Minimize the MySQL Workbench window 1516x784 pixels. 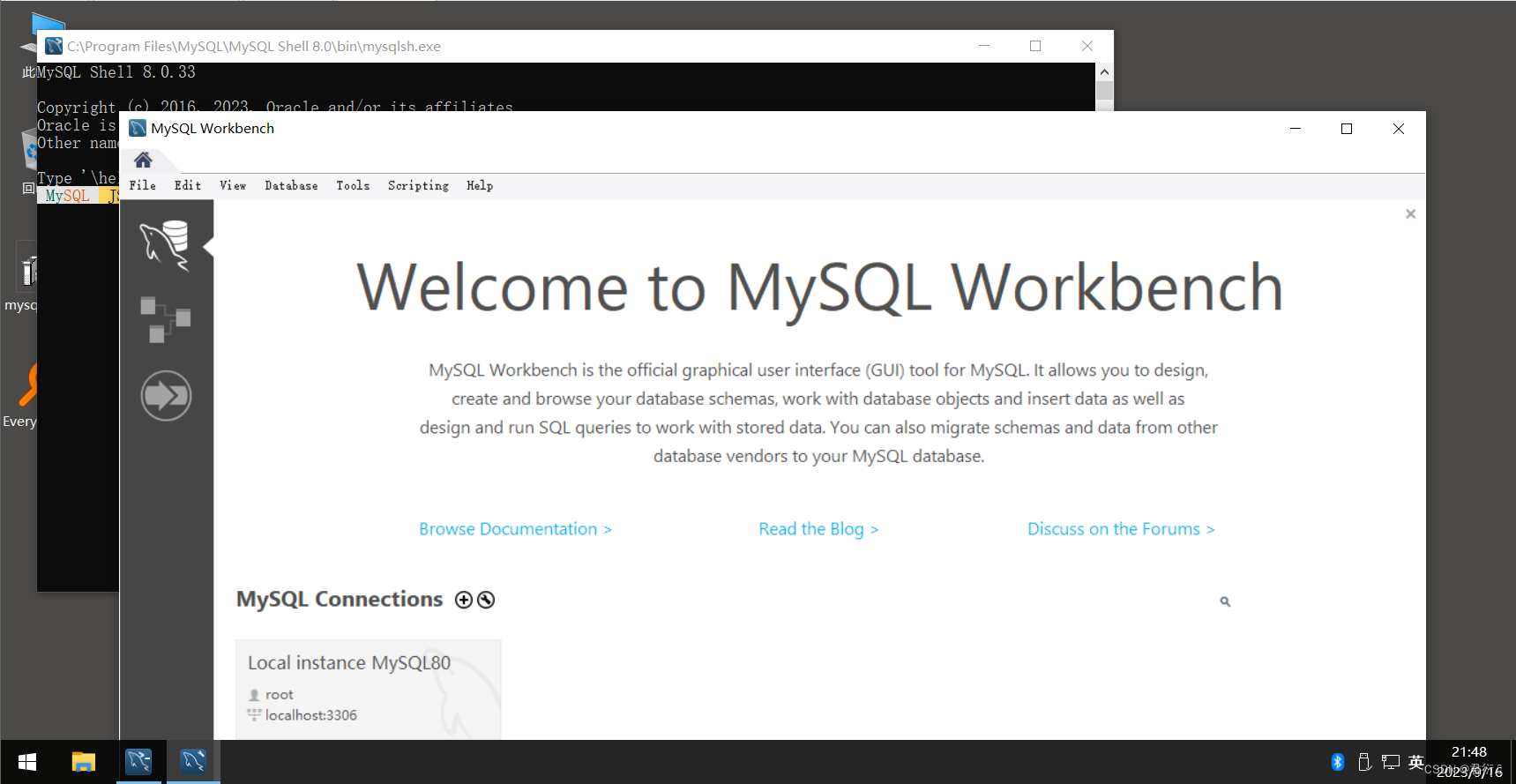1296,129
